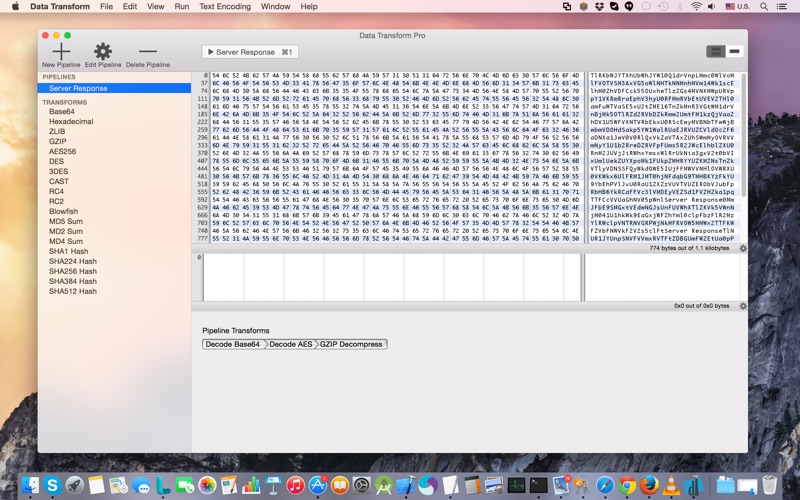Open Spotlight search magnifier
800x500 pixels.
pos(764,7)
